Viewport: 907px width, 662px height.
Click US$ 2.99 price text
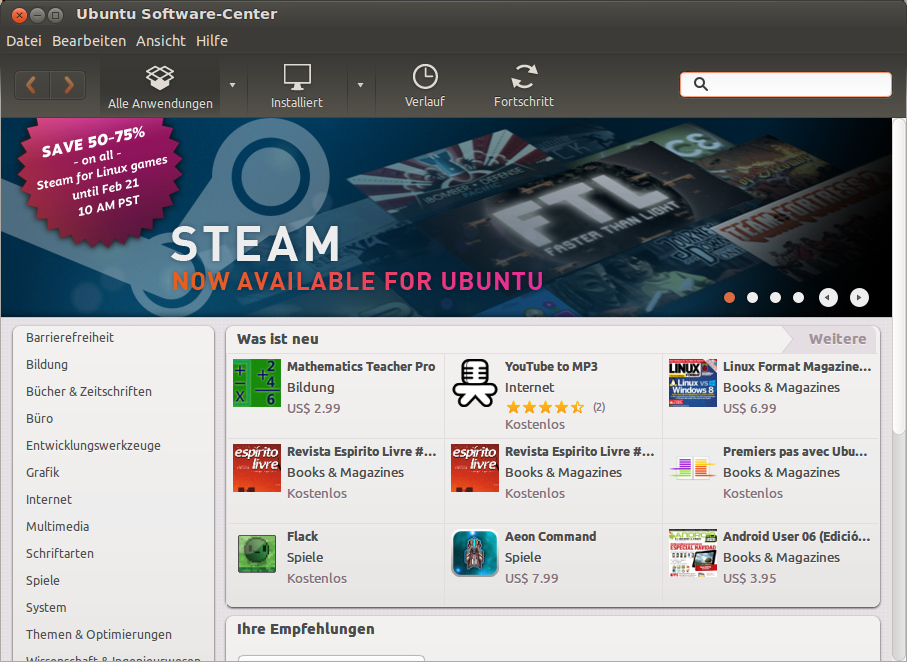314,409
